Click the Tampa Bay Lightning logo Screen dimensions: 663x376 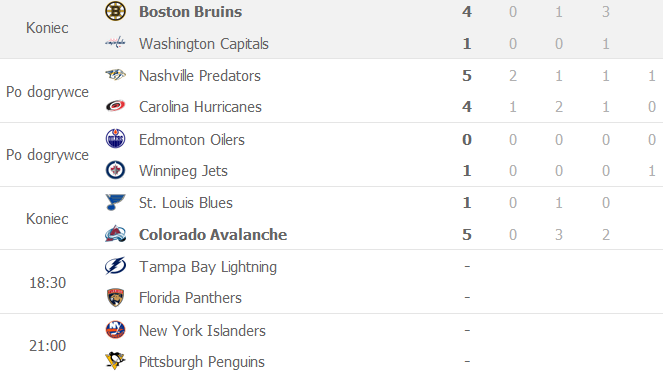pyautogui.click(x=115, y=266)
